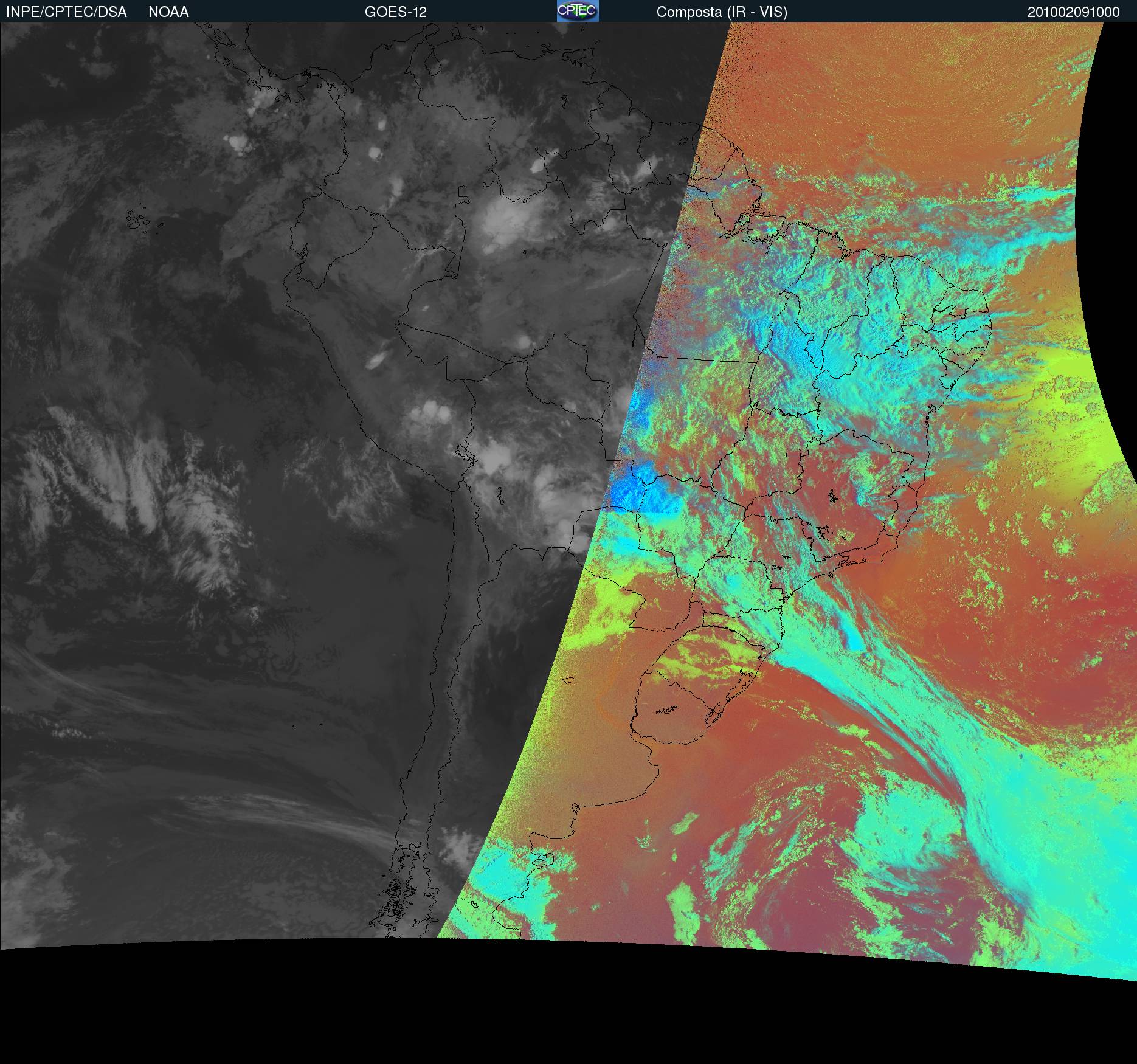
Task: Click the 201002091000 timestamp
Action: coord(1074,12)
